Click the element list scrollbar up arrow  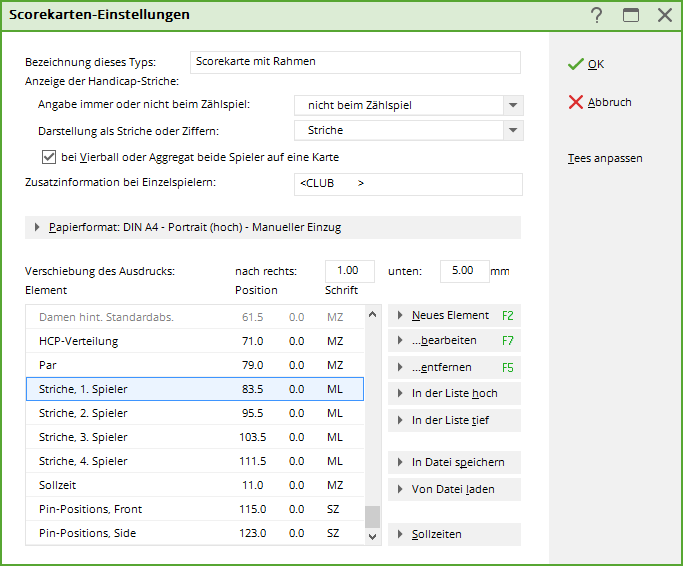pyautogui.click(x=373, y=314)
